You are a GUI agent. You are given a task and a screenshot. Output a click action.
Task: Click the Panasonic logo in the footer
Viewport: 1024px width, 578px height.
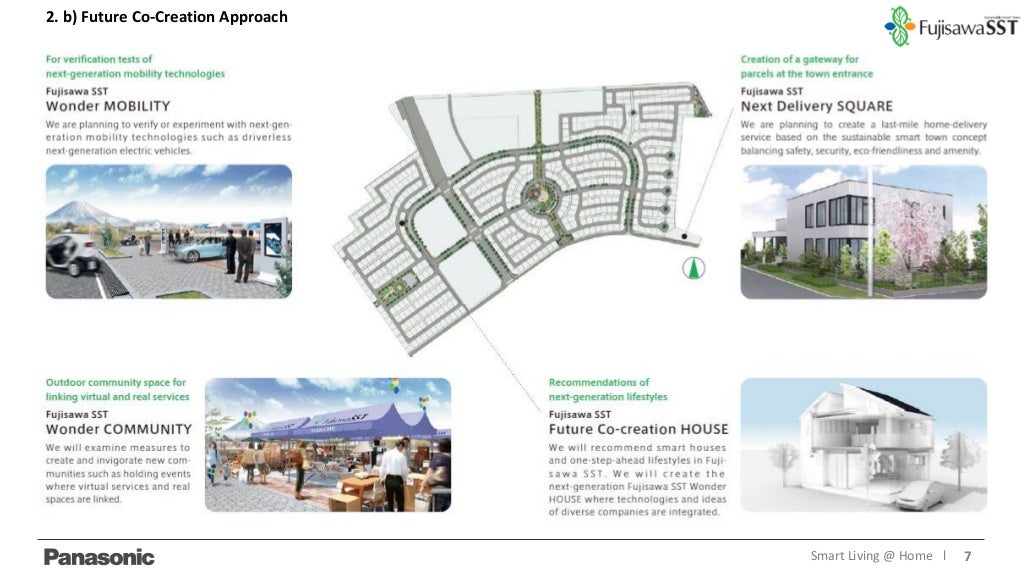coord(99,557)
